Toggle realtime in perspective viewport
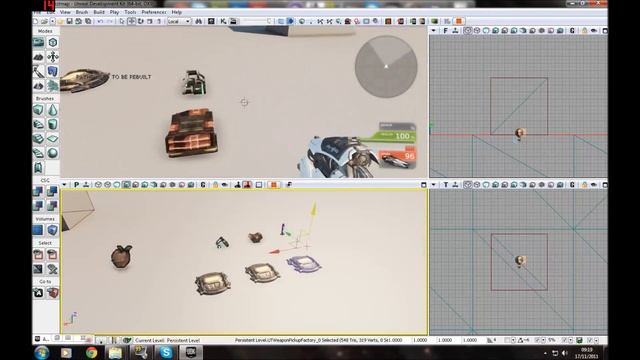Viewport: 640px width, 360px height. tap(86, 185)
